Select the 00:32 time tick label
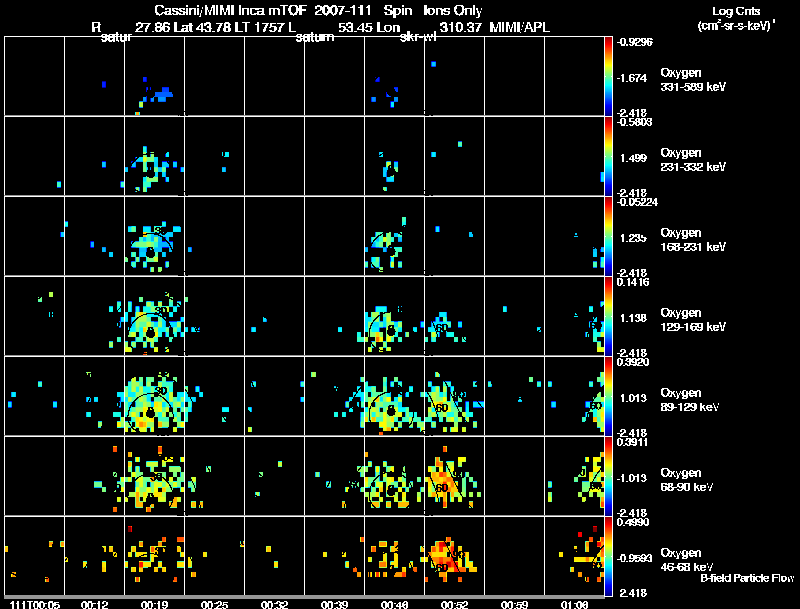 (274, 605)
